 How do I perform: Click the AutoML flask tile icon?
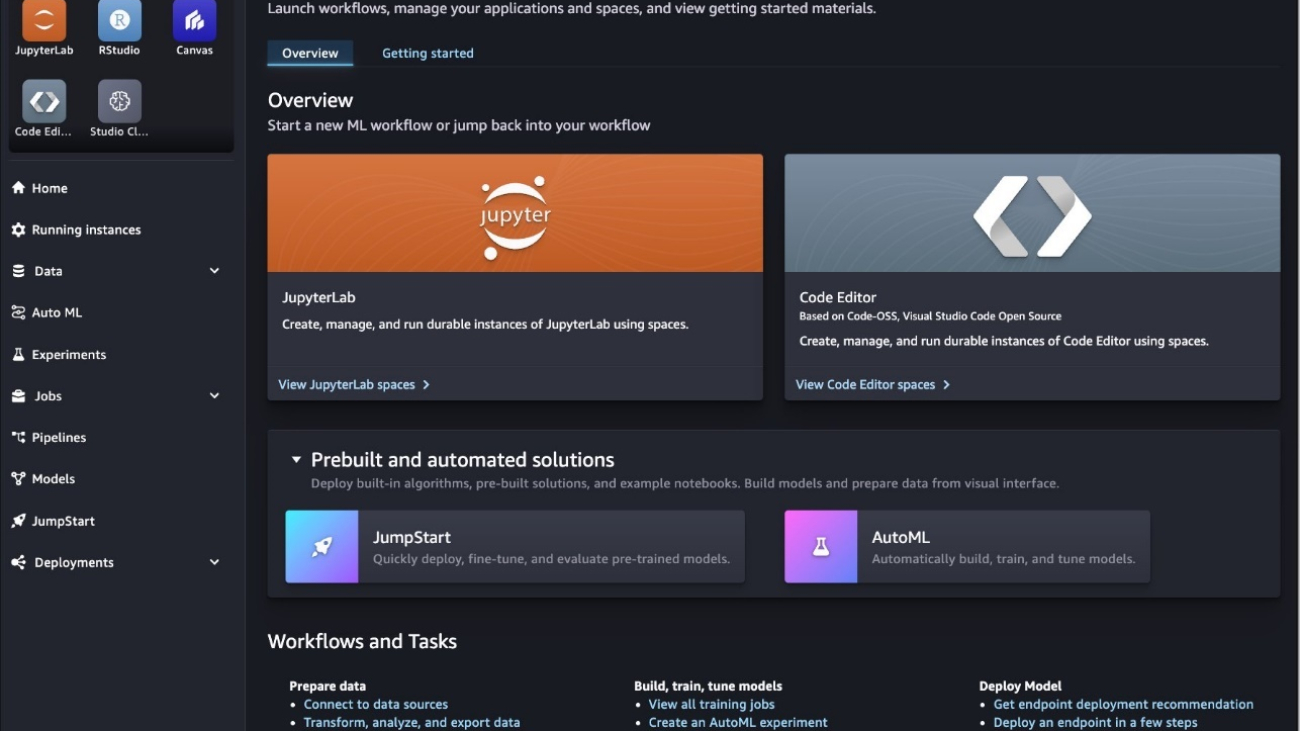pos(821,547)
